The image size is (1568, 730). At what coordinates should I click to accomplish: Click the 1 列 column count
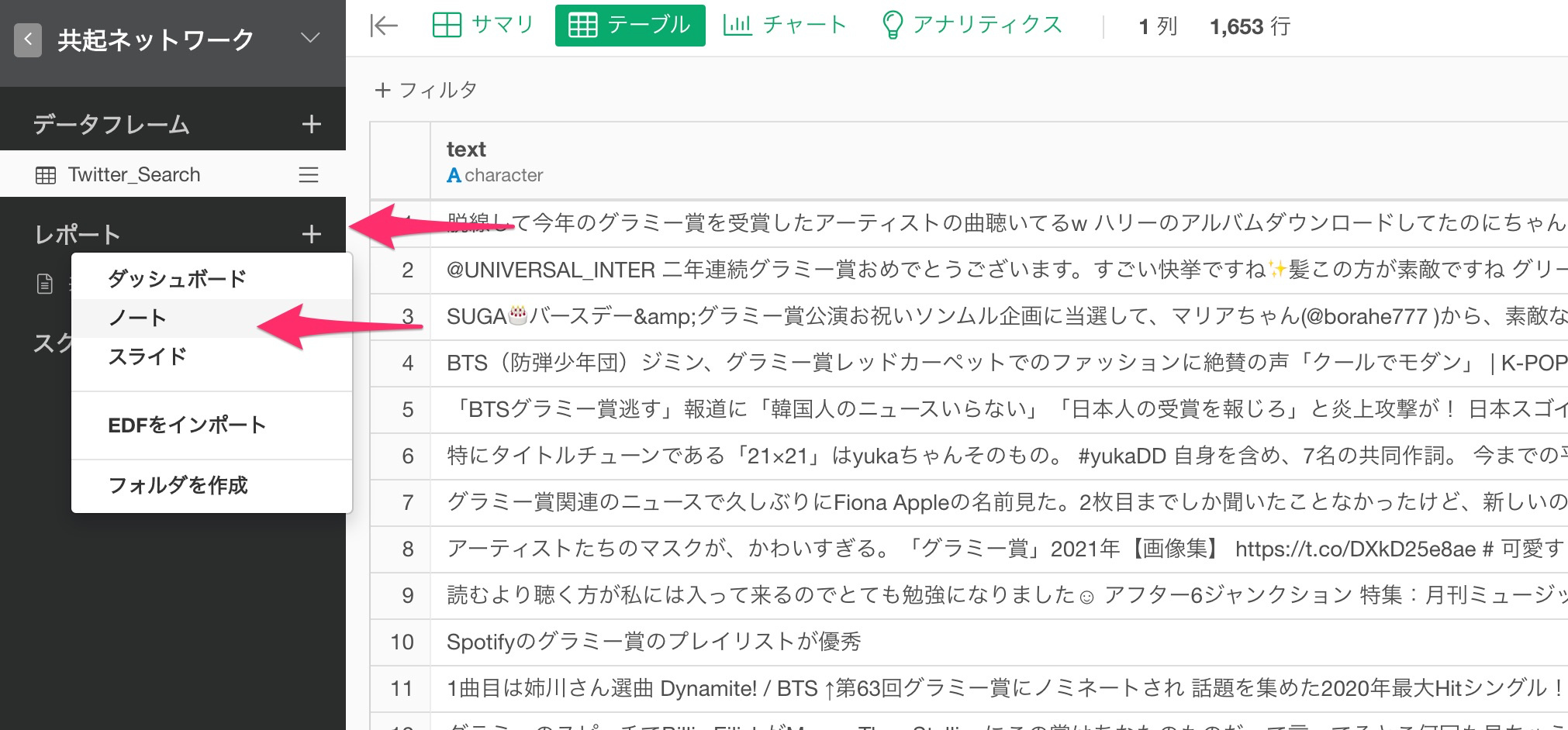pos(1158,26)
